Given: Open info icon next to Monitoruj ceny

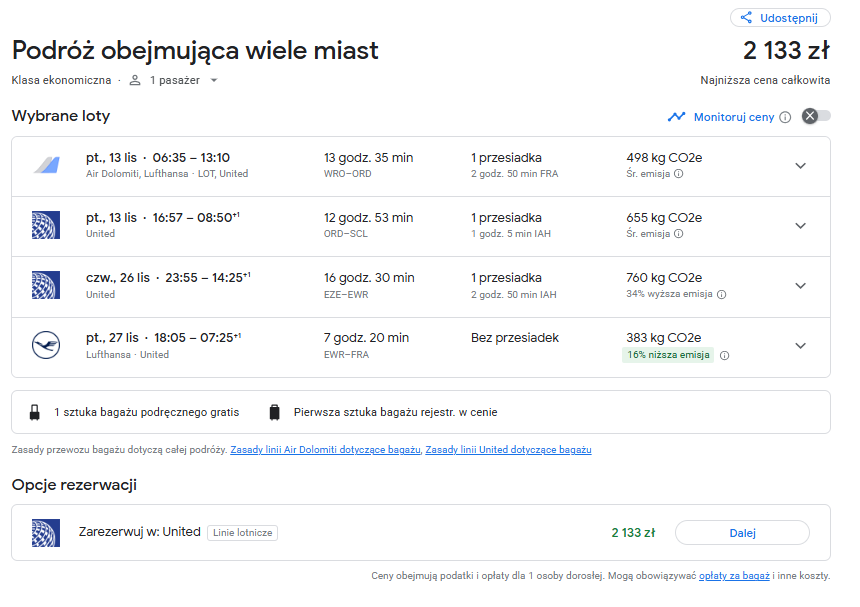Looking at the screenshot, I should coord(785,117).
